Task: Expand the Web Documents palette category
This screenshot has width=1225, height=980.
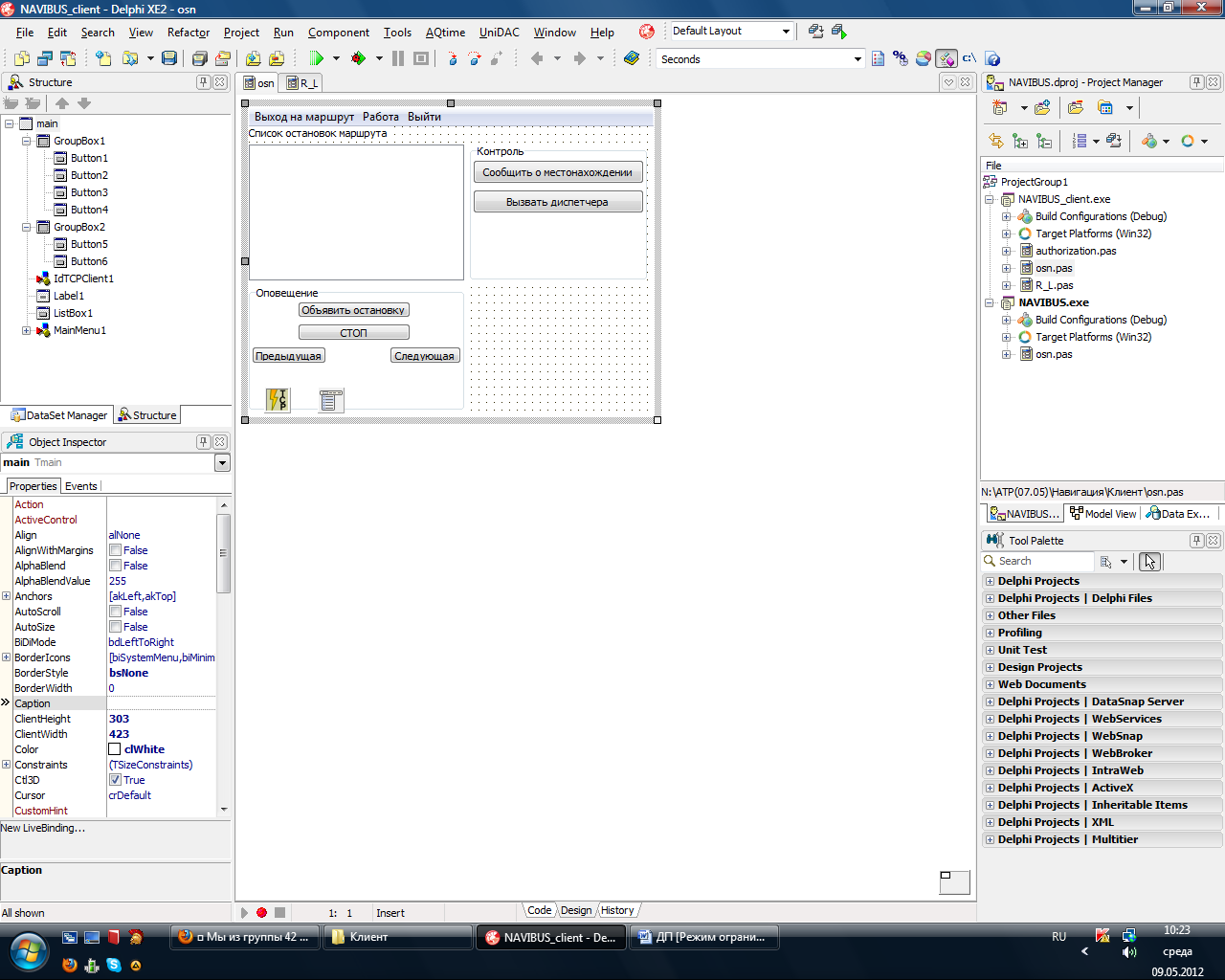Action: tap(990, 684)
